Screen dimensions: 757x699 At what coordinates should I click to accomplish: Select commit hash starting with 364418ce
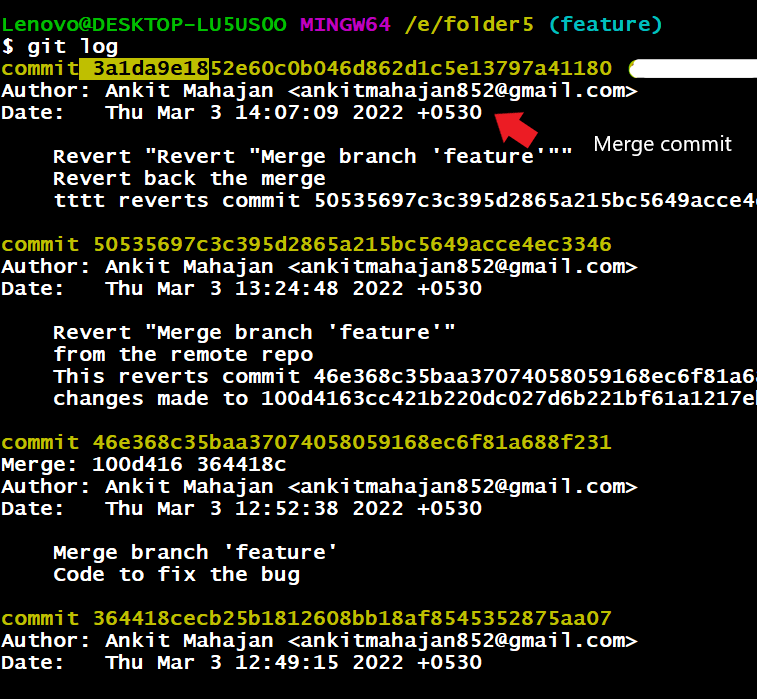click(352, 618)
